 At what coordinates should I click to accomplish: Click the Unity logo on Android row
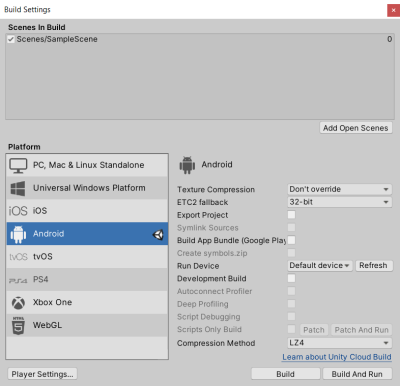tap(158, 235)
